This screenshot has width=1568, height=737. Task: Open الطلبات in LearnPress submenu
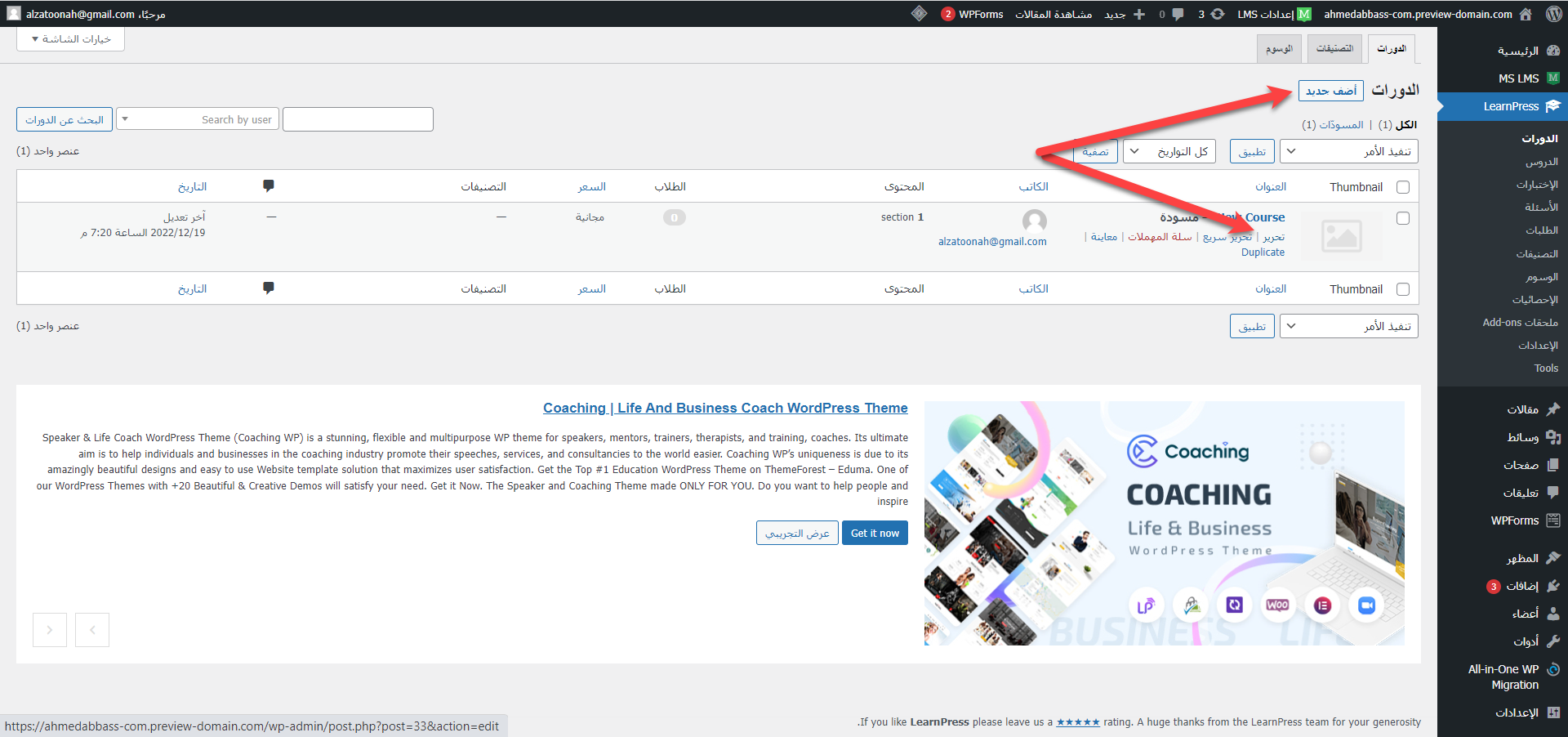pos(1541,230)
